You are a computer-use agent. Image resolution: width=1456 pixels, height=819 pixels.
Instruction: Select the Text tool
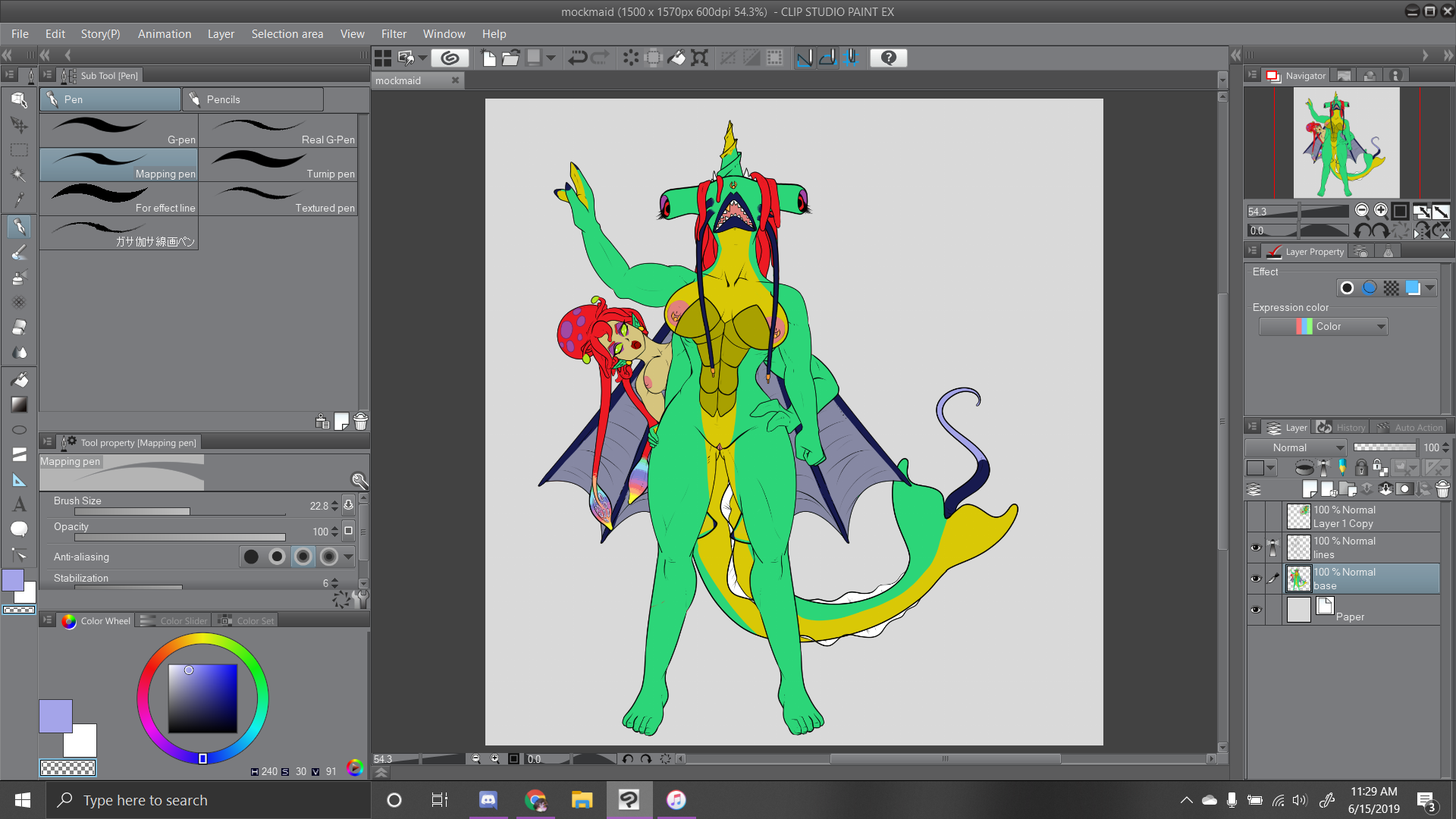pos(19,504)
